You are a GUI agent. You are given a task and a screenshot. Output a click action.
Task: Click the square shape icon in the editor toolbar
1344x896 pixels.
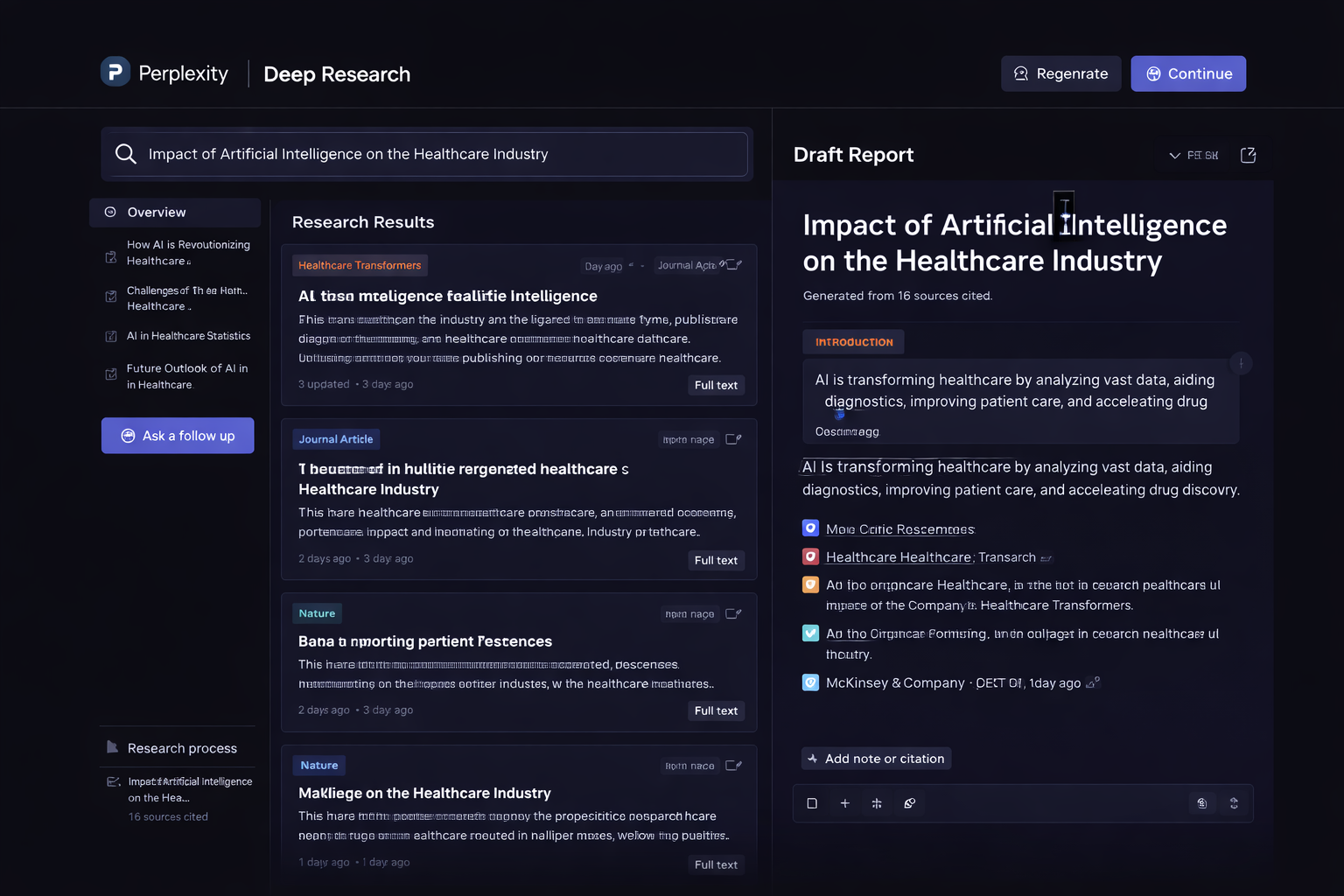tap(811, 802)
